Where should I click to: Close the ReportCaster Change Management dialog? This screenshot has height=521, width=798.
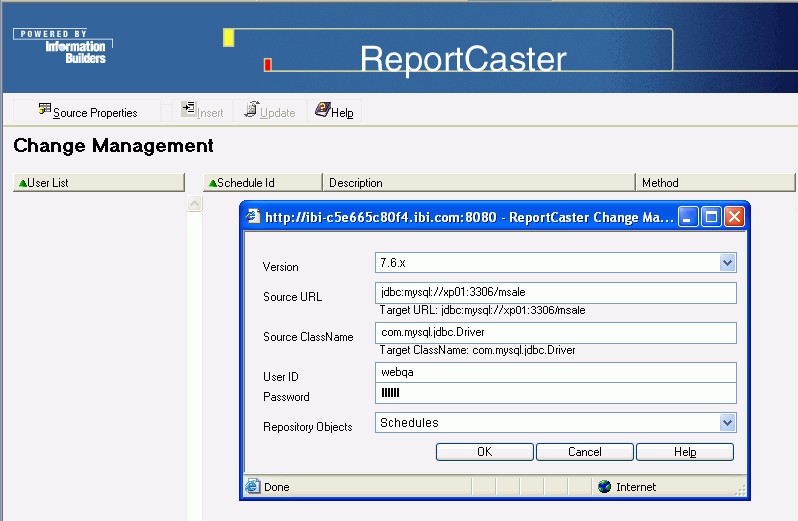click(734, 217)
